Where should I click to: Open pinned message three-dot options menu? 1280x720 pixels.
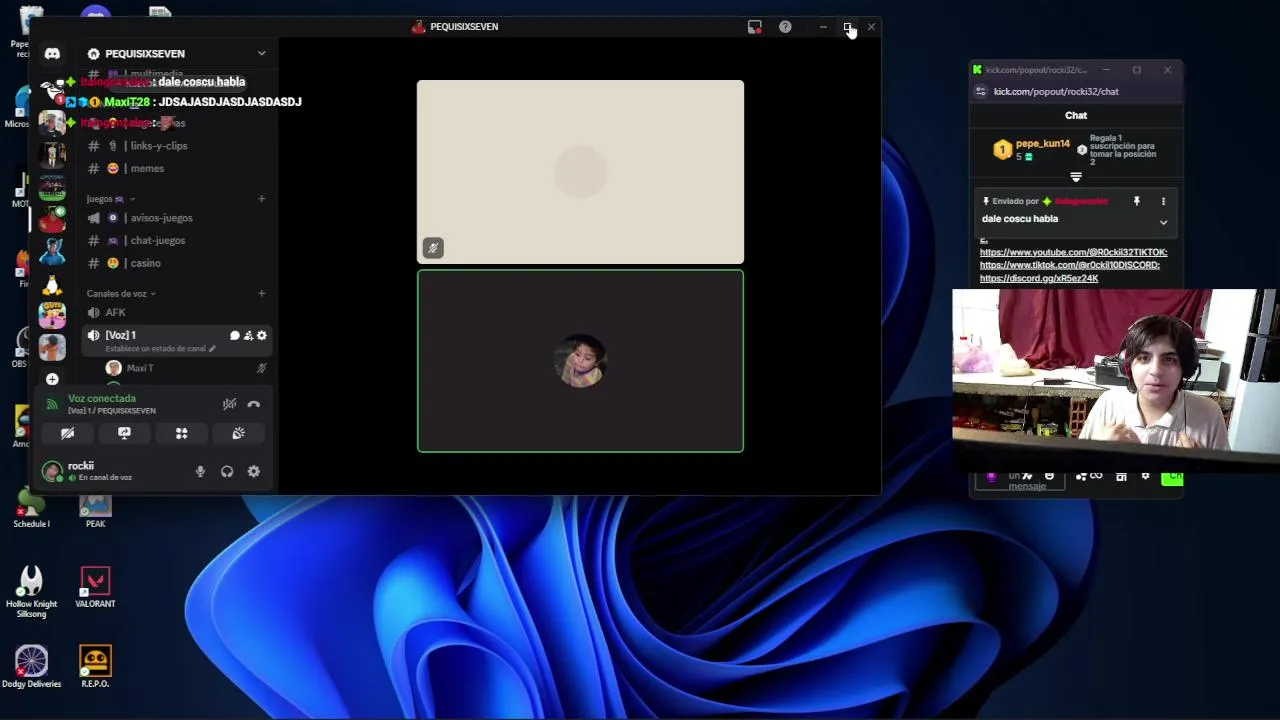[1163, 201]
